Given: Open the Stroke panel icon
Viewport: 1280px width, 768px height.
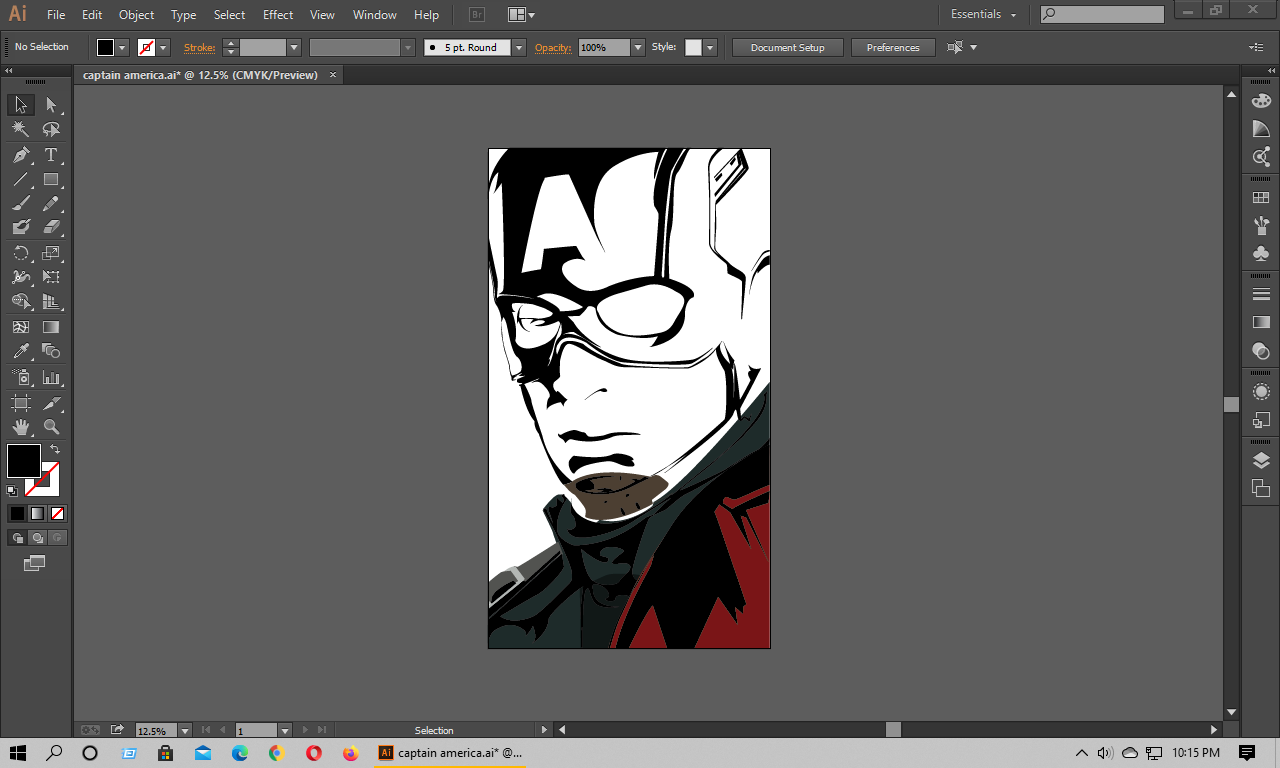Looking at the screenshot, I should (x=1261, y=294).
